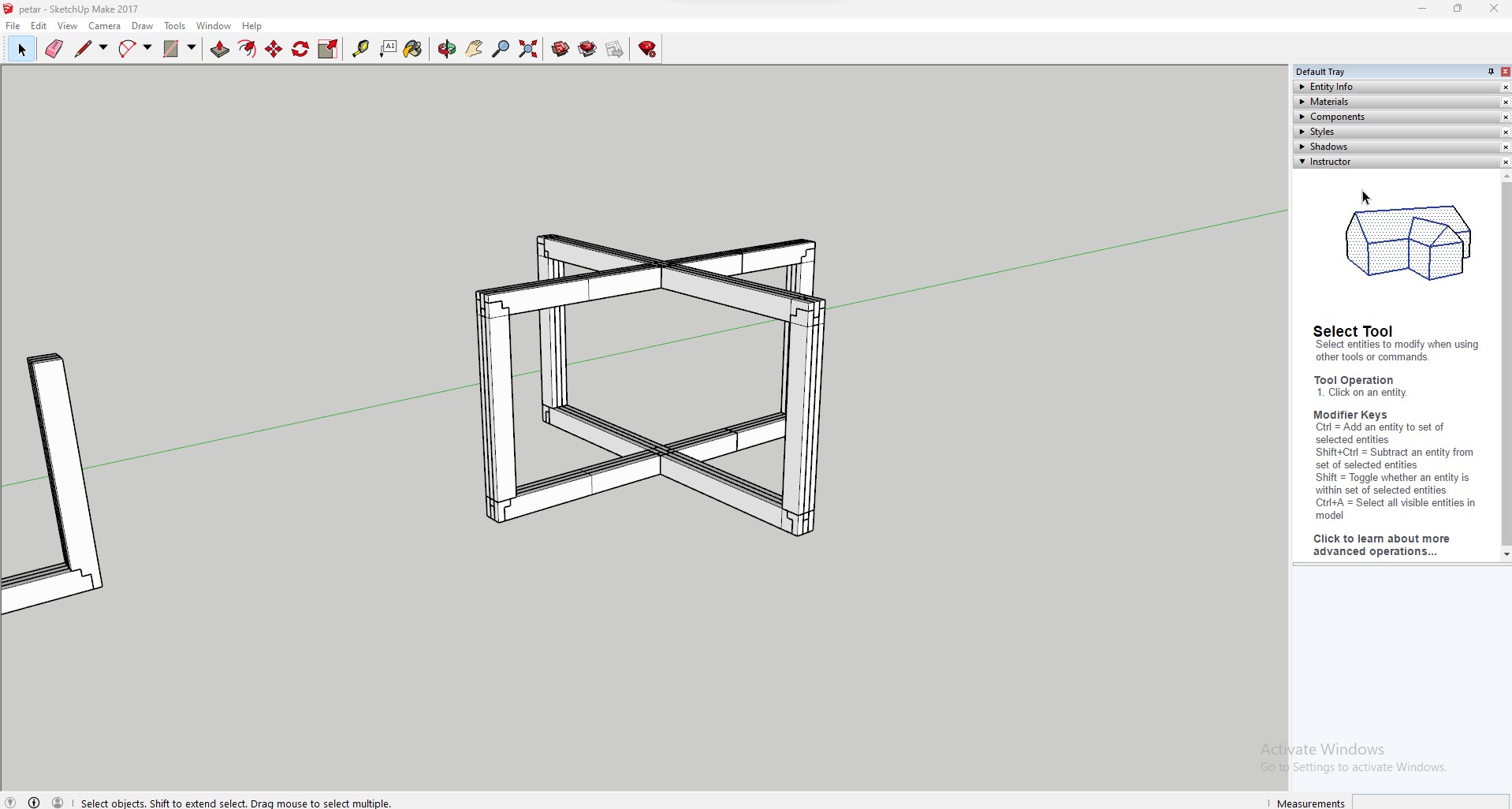Select the Offset tool

pos(248,50)
